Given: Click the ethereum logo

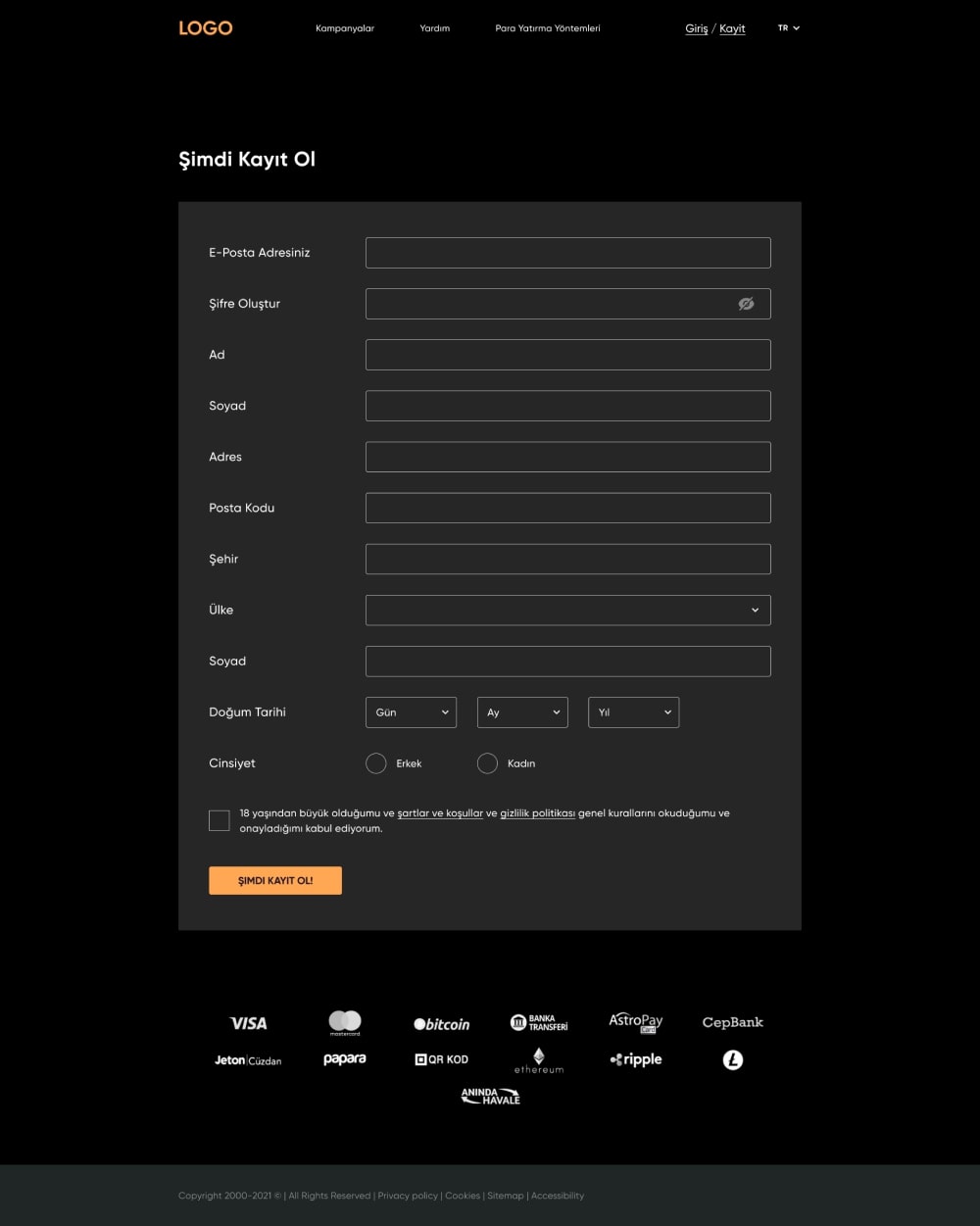Looking at the screenshot, I should [539, 1060].
